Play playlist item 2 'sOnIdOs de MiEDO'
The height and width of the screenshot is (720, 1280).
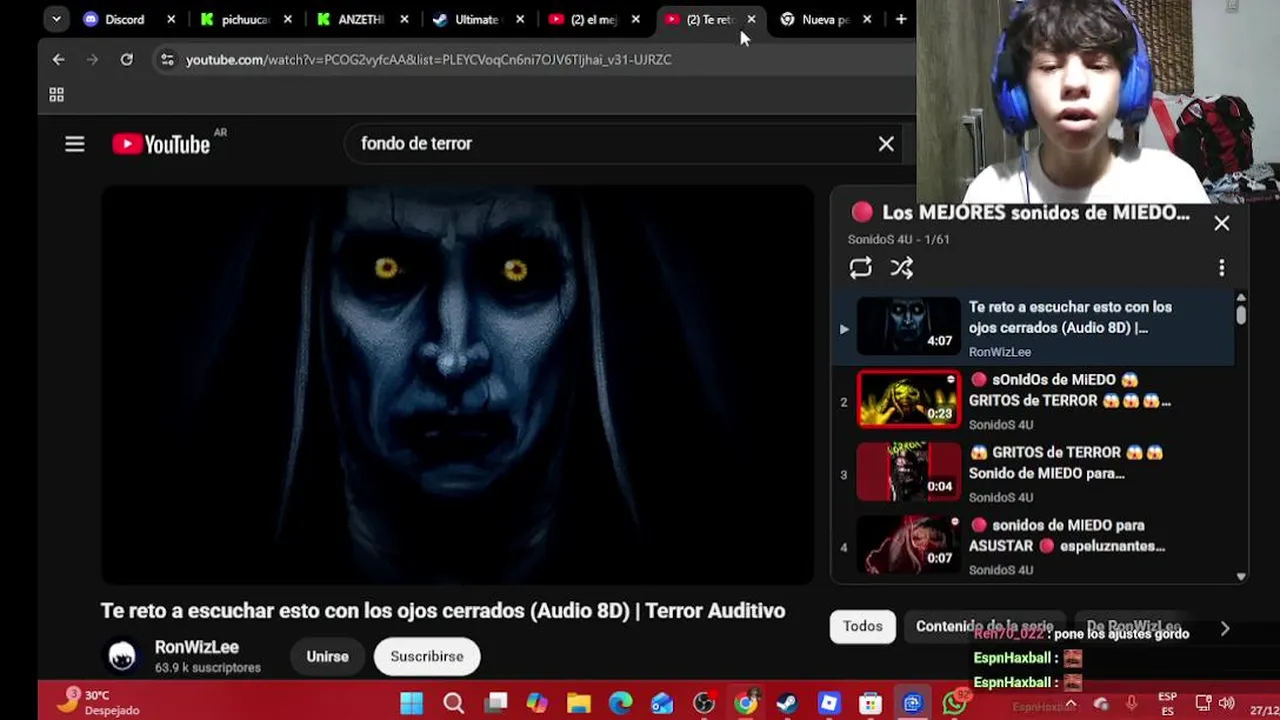click(x=1035, y=401)
